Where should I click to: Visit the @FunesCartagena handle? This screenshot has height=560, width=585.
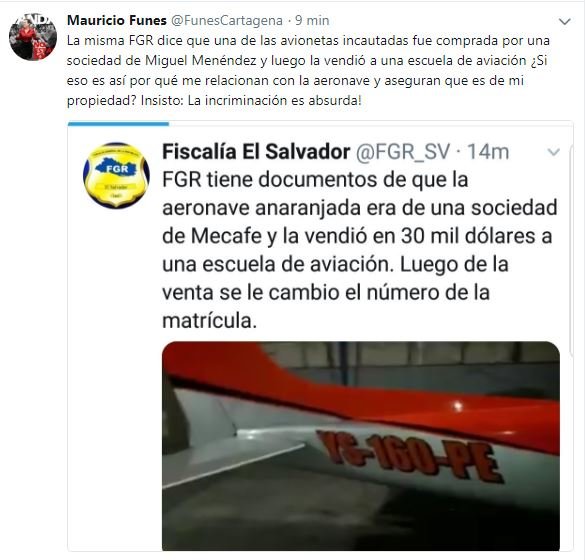pos(227,20)
